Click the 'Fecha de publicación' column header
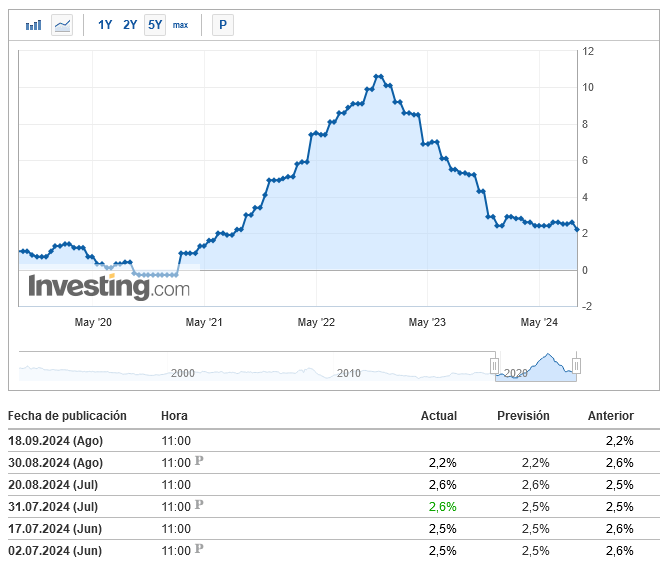The width and height of the screenshot is (668, 563). [67, 416]
